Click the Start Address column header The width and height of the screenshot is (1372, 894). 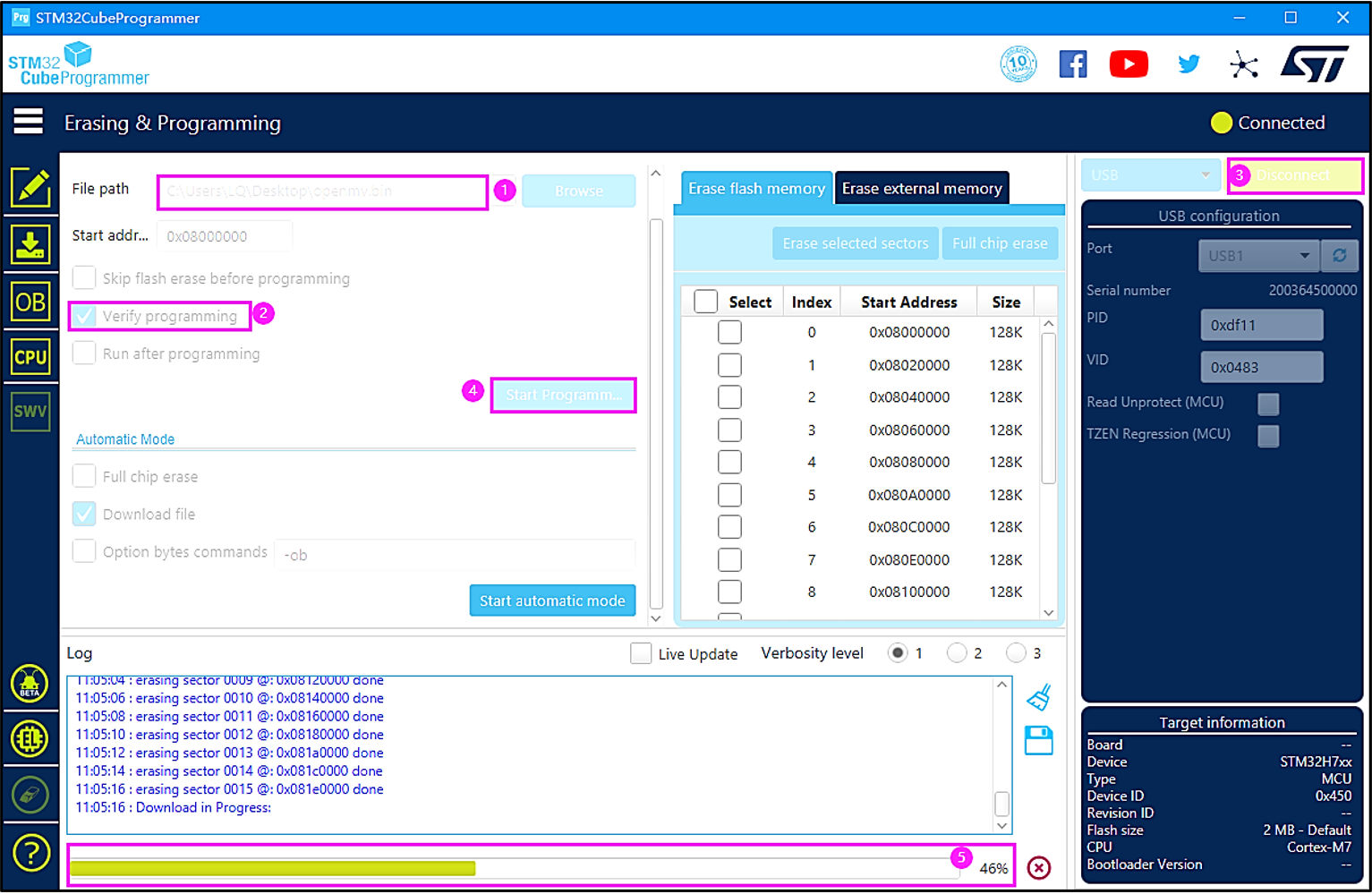[909, 302]
